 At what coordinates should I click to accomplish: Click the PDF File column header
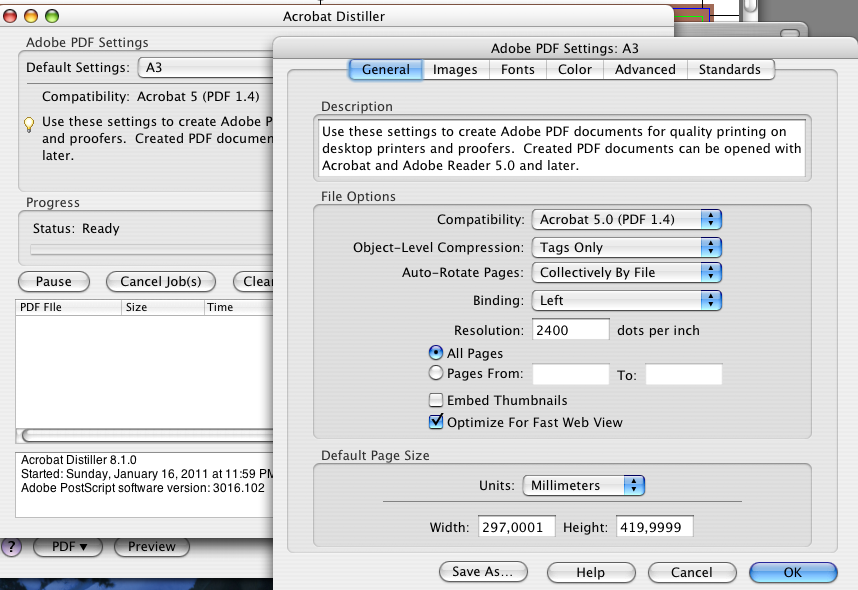coord(68,307)
